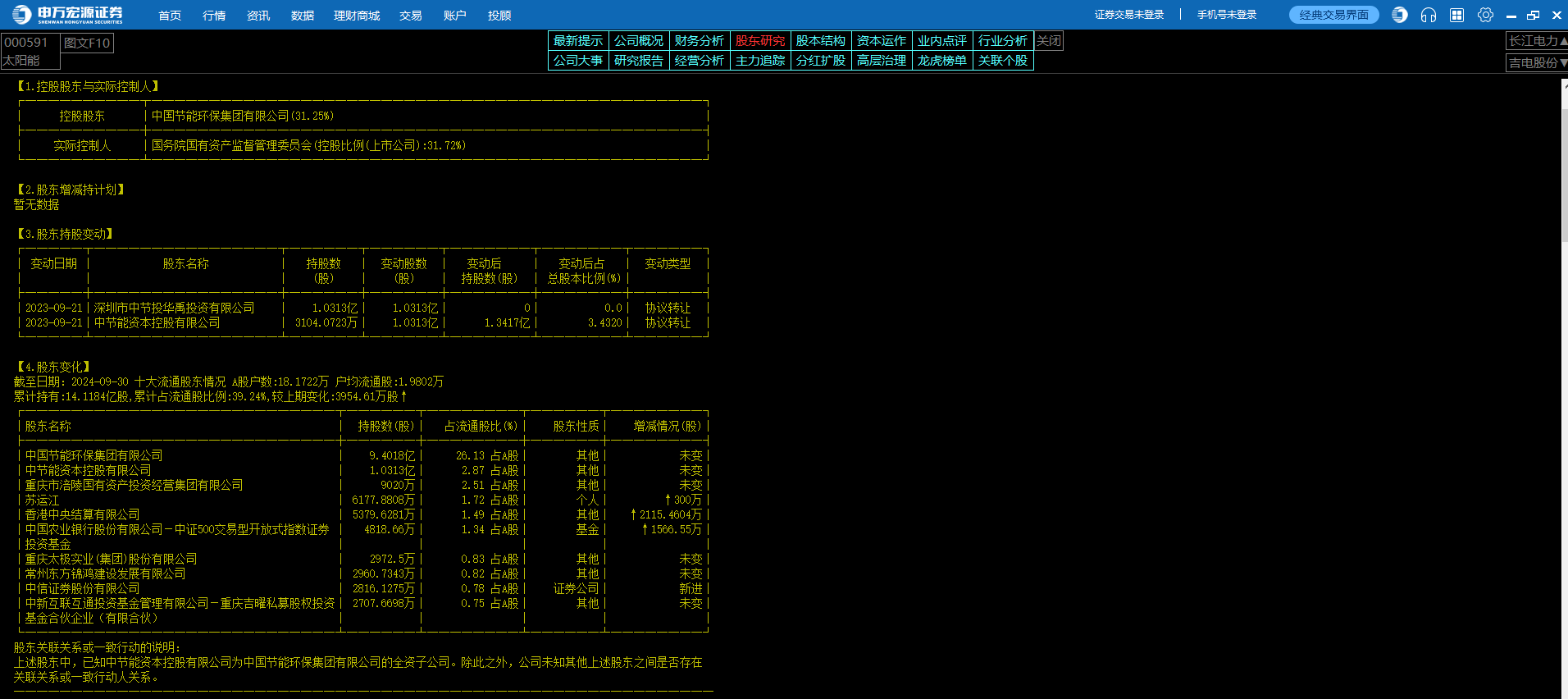Image resolution: width=1568 pixels, height=699 pixels.
Task: Click 苏运江 shareholder row
Action: click(x=363, y=500)
